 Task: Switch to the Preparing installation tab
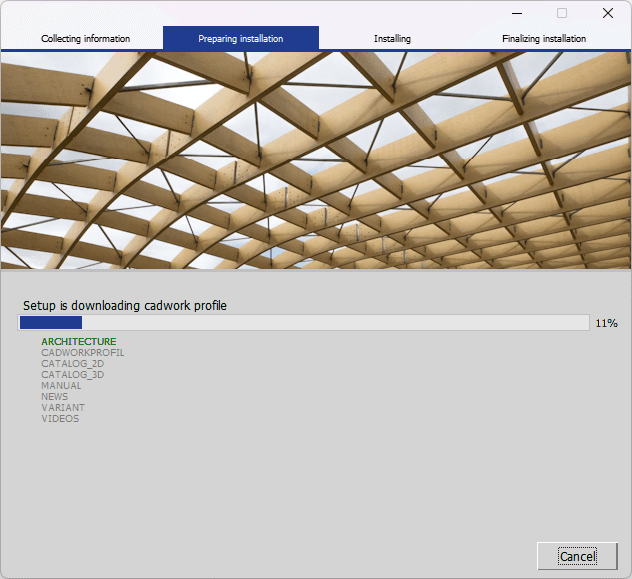(240, 39)
